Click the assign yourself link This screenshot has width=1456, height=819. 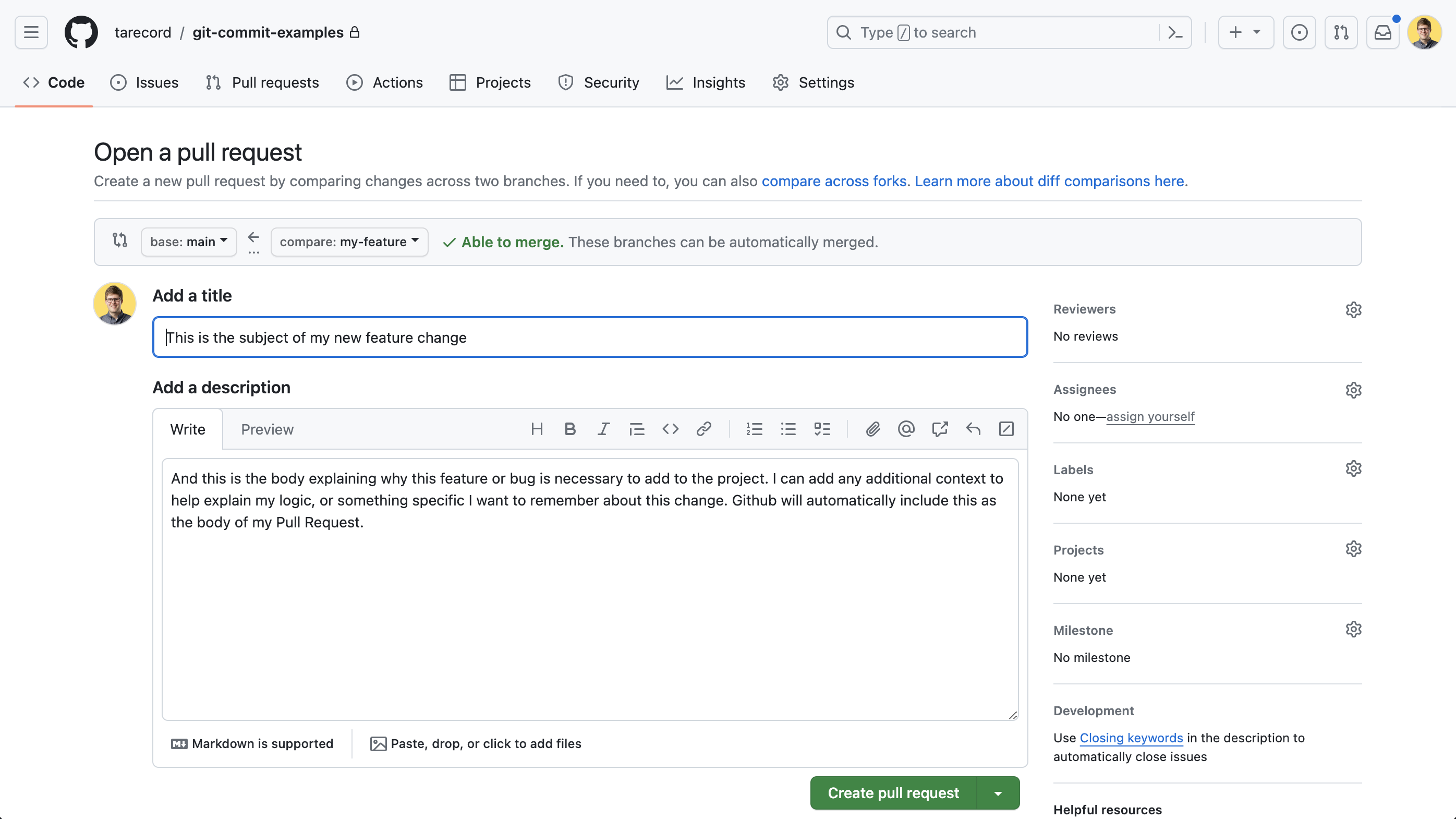coord(1150,417)
